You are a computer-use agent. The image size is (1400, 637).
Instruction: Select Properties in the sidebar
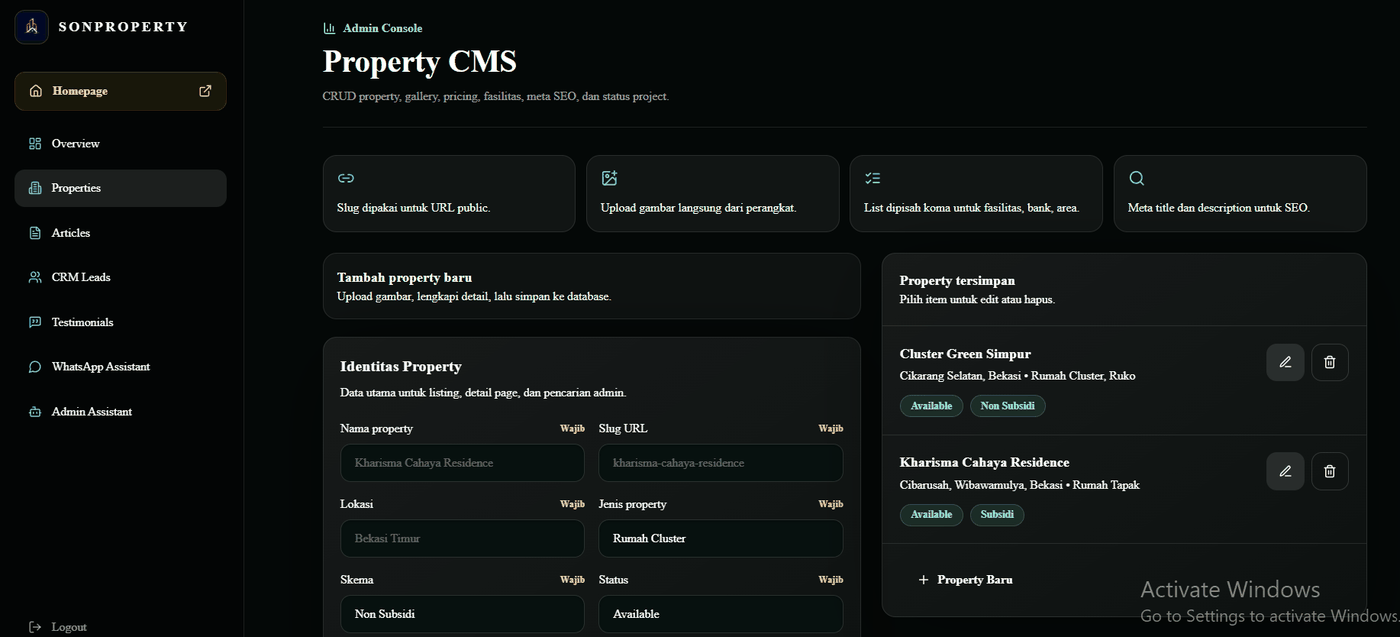pyautogui.click(x=120, y=188)
